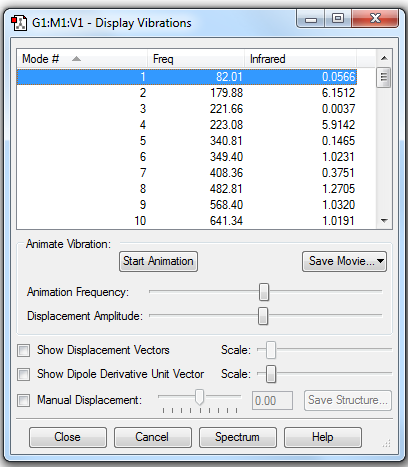Image resolution: width=408 pixels, height=467 pixels.
Task: Sort list by Freq column header
Action: (x=196, y=59)
